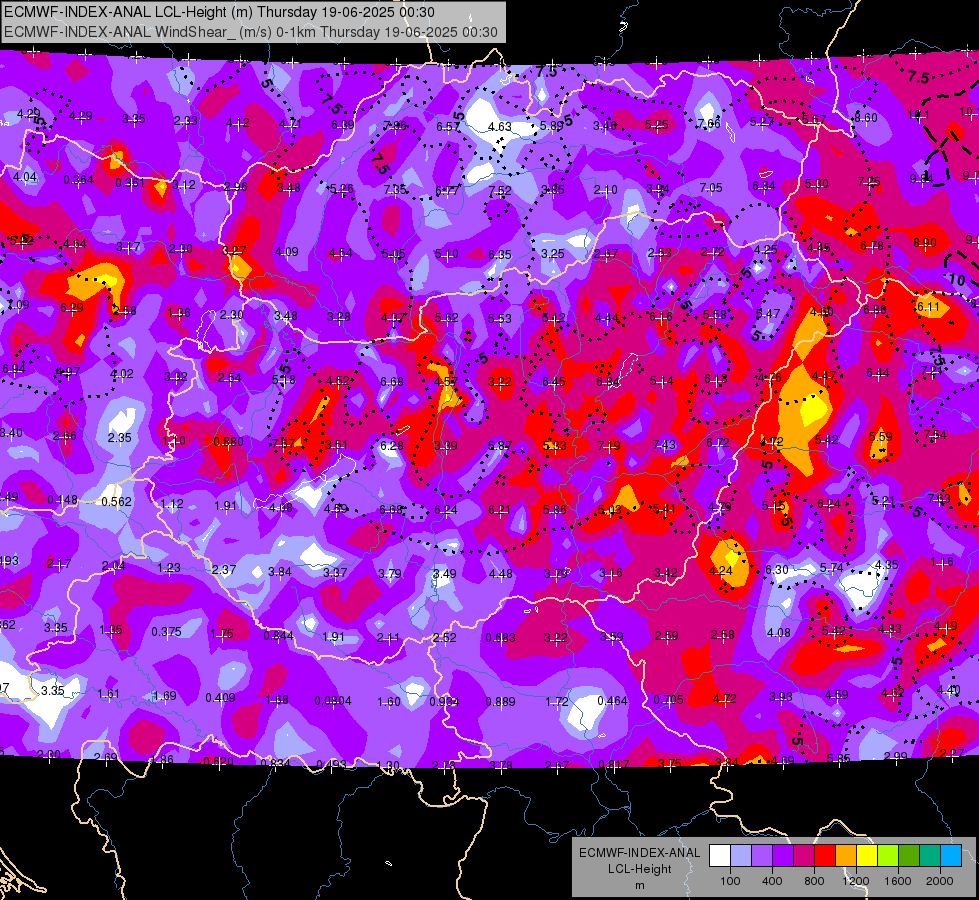Click the wind shear value 7.43
The width and height of the screenshot is (979, 900).
tap(664, 444)
